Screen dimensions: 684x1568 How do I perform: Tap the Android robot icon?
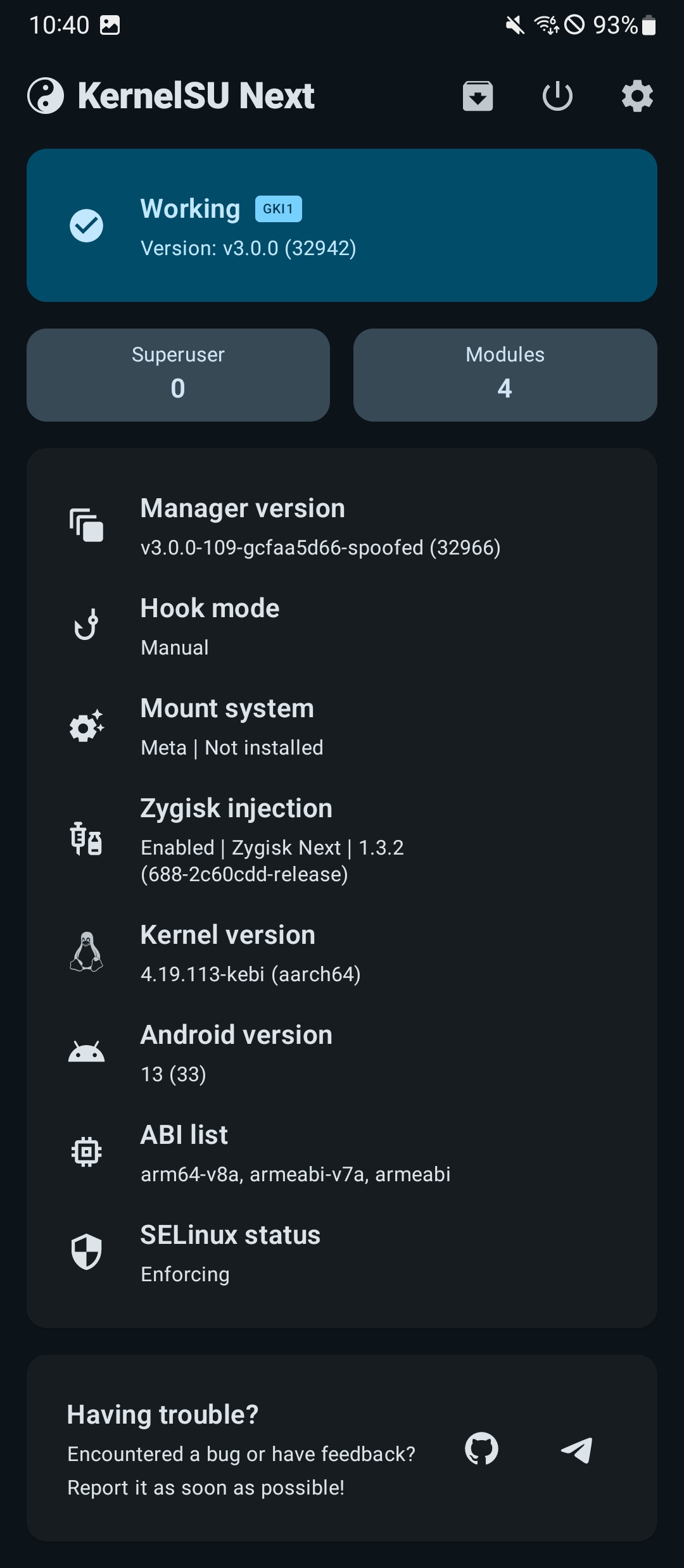86,1051
